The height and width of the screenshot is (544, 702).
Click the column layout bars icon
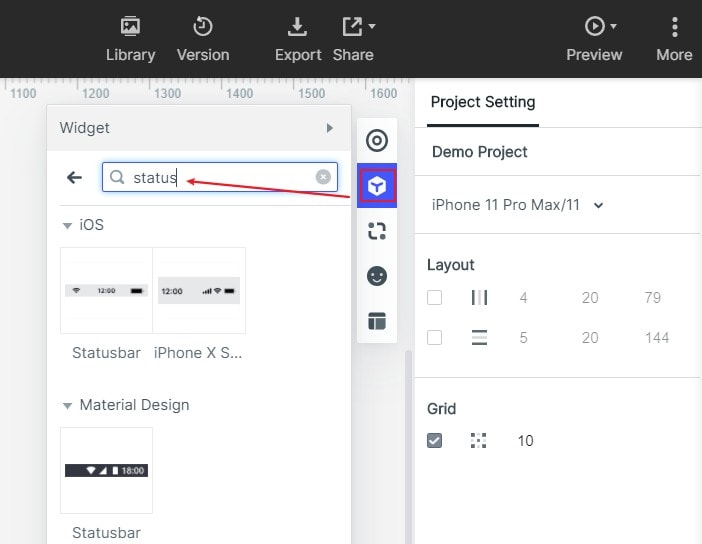click(x=479, y=297)
